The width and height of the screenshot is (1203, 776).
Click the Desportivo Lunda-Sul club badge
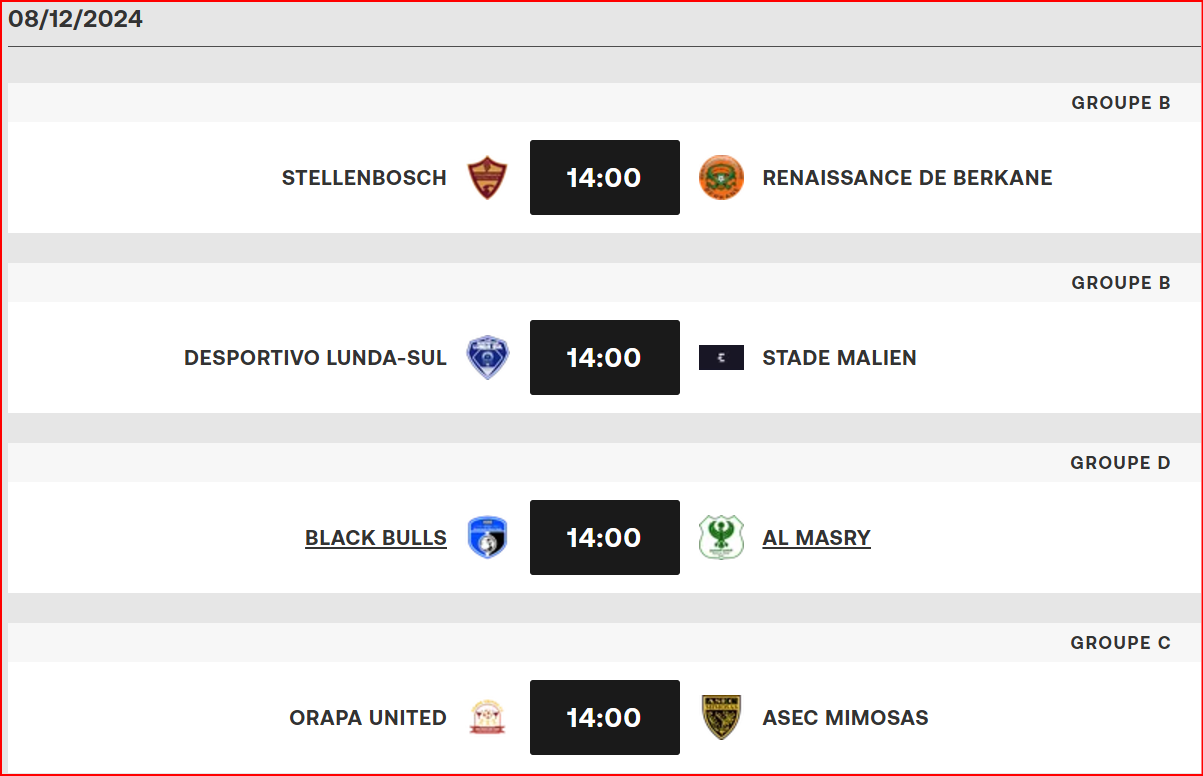(487, 357)
